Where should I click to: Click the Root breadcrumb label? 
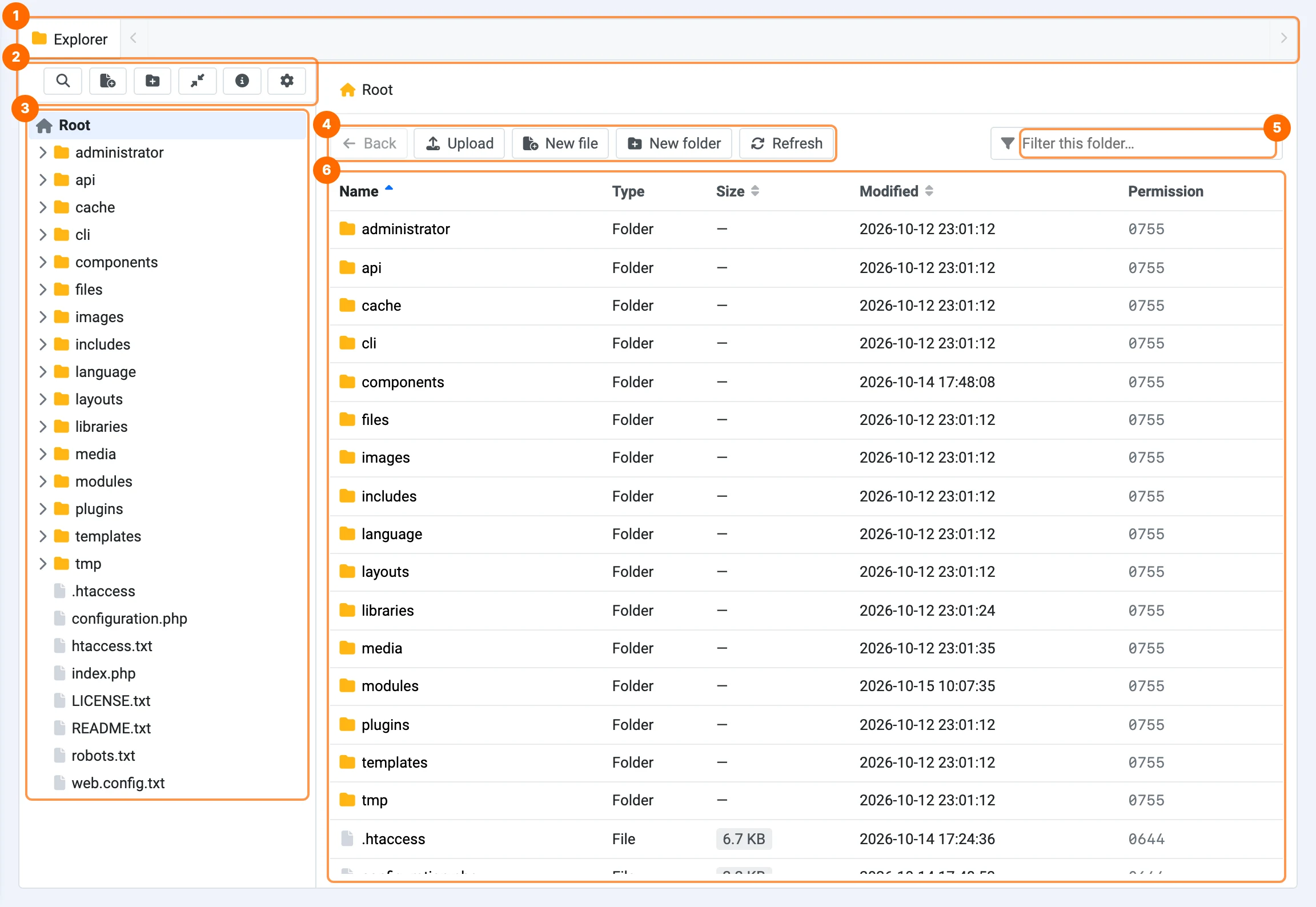[377, 90]
